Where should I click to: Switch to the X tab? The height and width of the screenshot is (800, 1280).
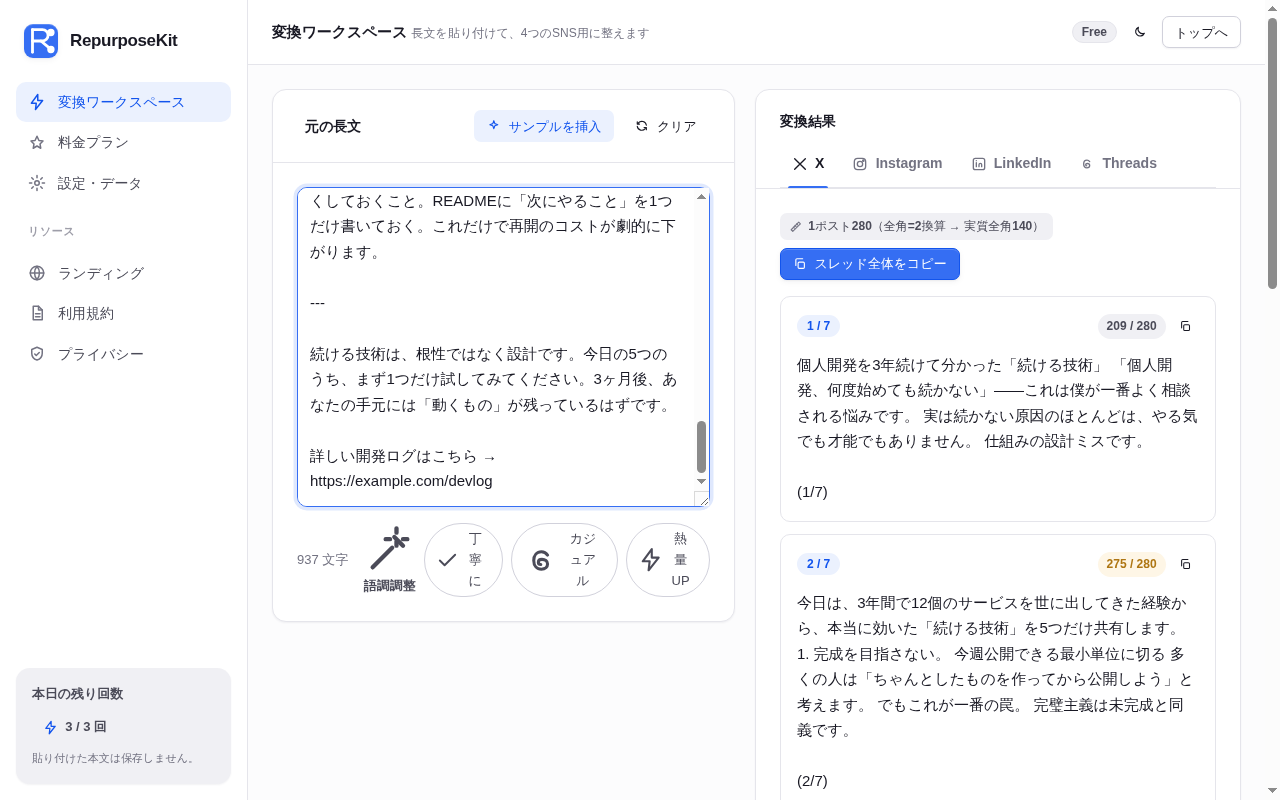pos(808,164)
